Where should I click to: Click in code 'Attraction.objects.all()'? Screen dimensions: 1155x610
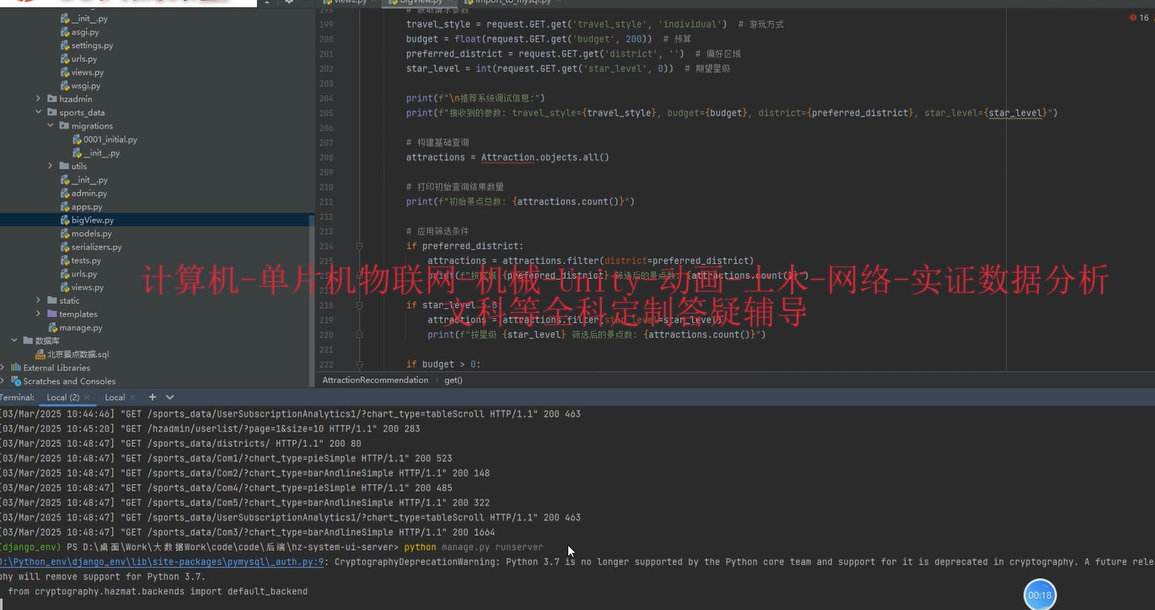pos(545,157)
